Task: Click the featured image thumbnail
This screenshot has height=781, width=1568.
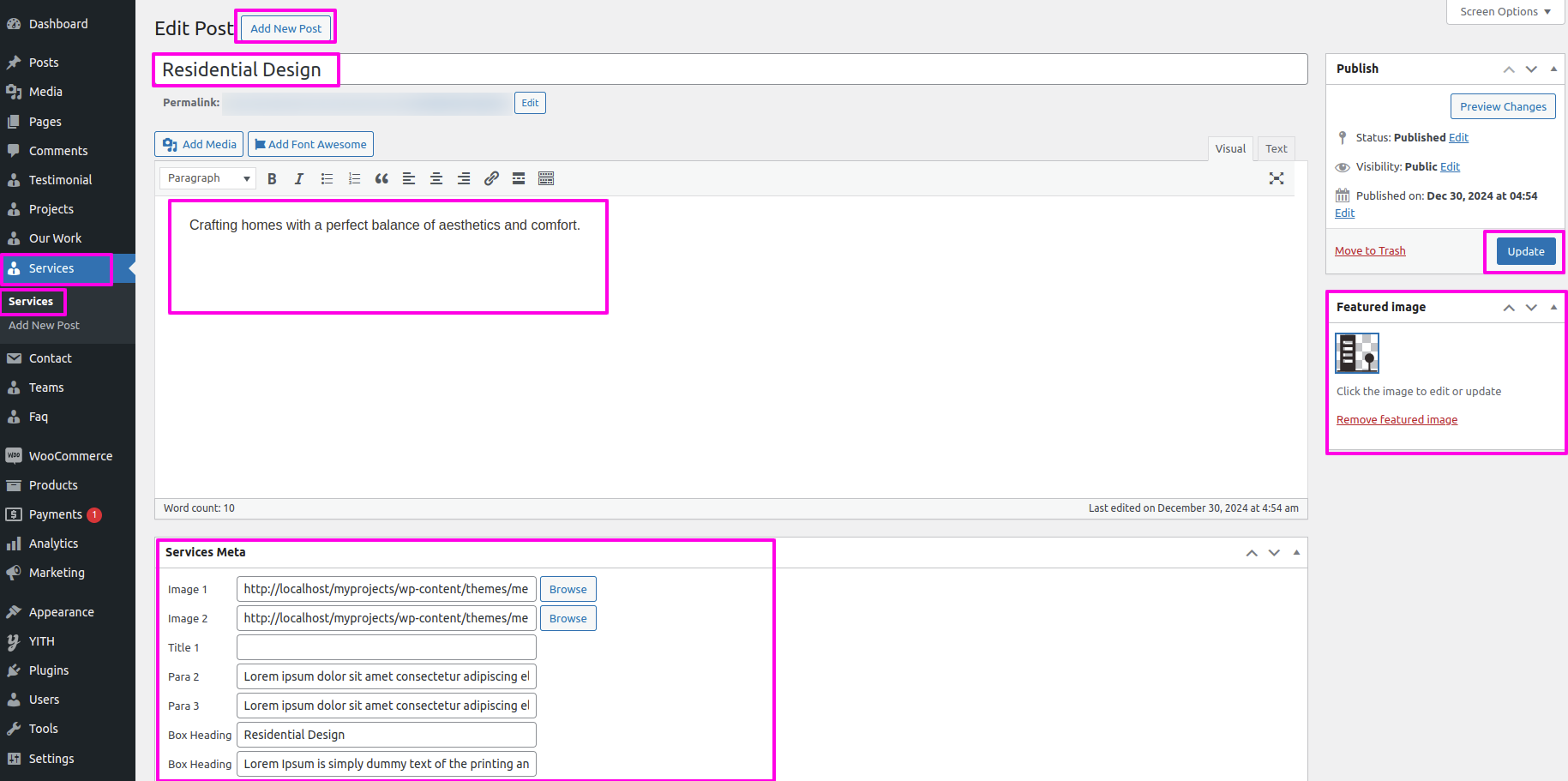Action: point(1357,353)
